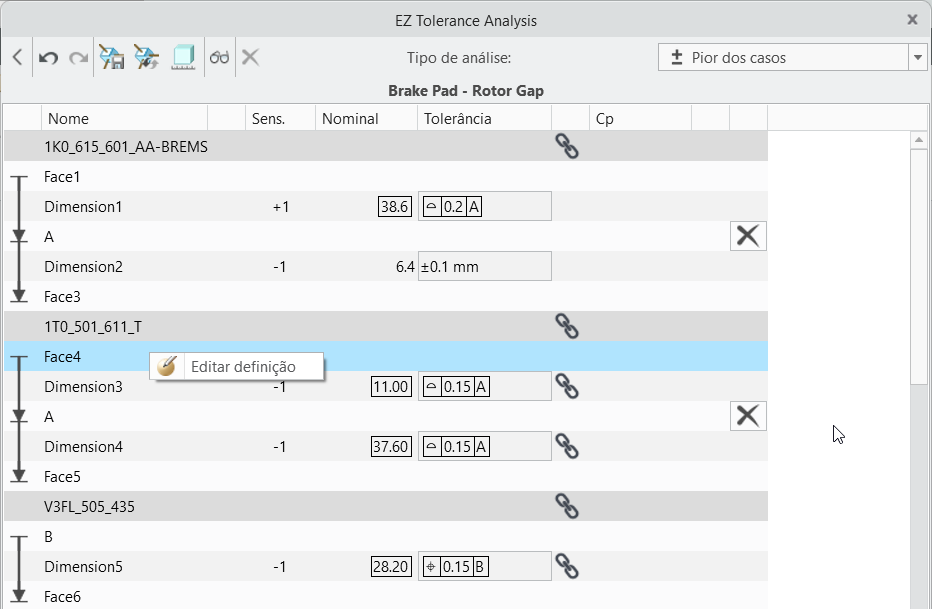
Task: Click the link icon on Dimension4 row
Action: (567, 446)
